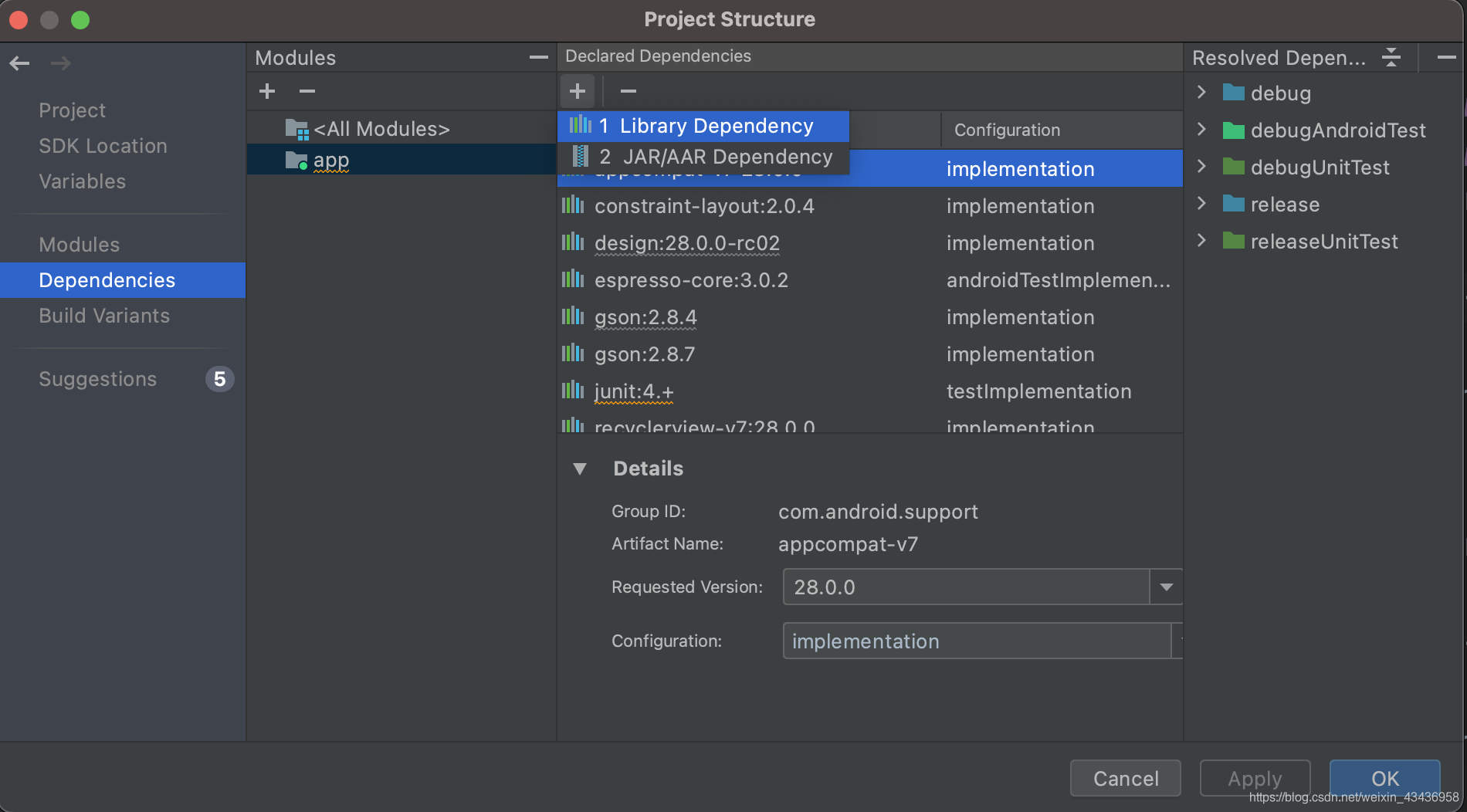The width and height of the screenshot is (1467, 812).
Task: Go back with the left arrow
Action: 20,63
